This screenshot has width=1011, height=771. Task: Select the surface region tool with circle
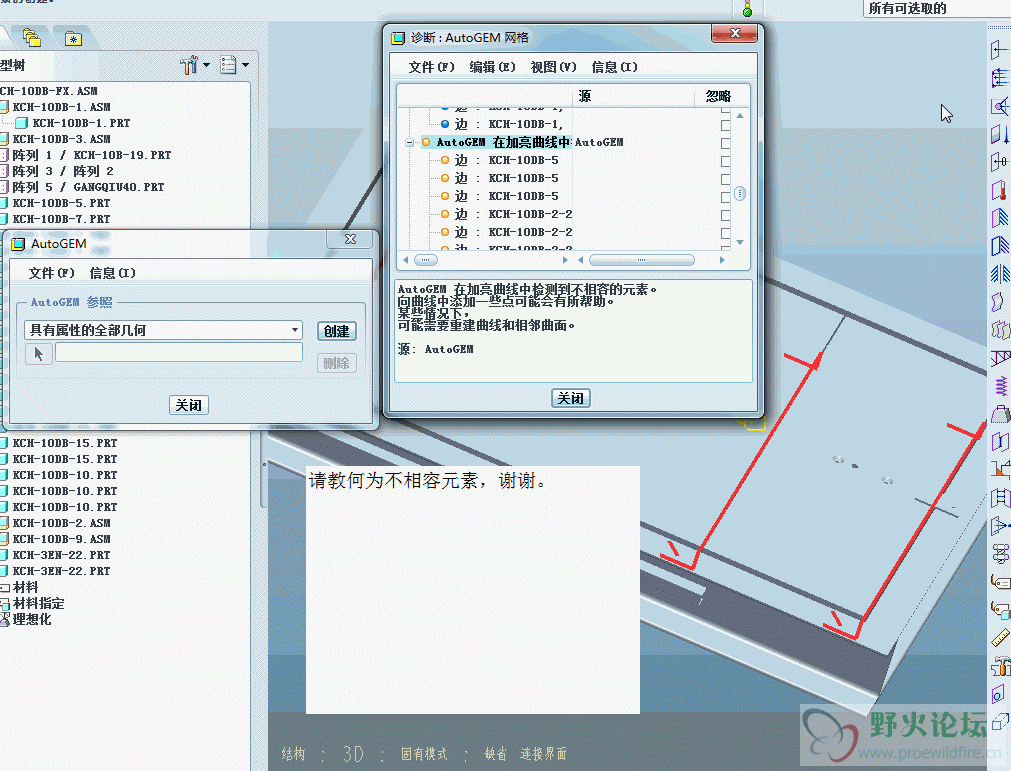999,694
